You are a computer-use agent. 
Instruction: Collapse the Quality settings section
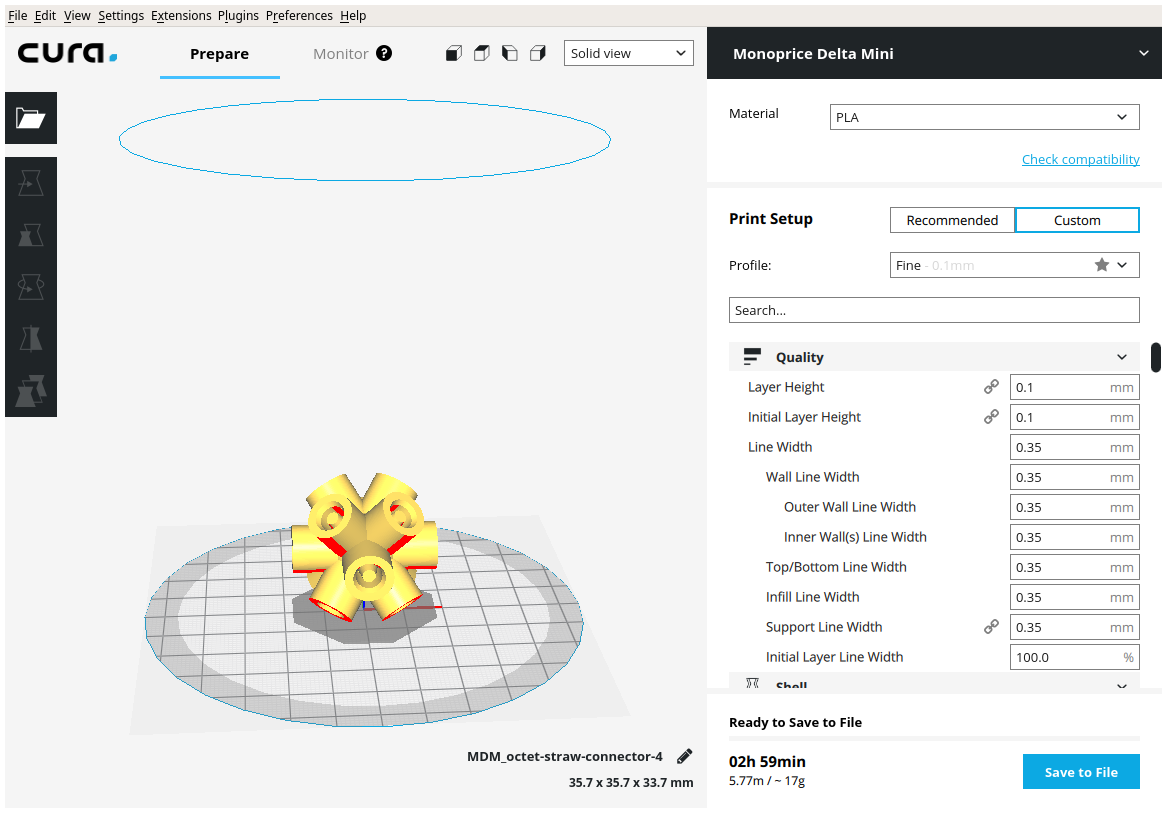[1122, 357]
